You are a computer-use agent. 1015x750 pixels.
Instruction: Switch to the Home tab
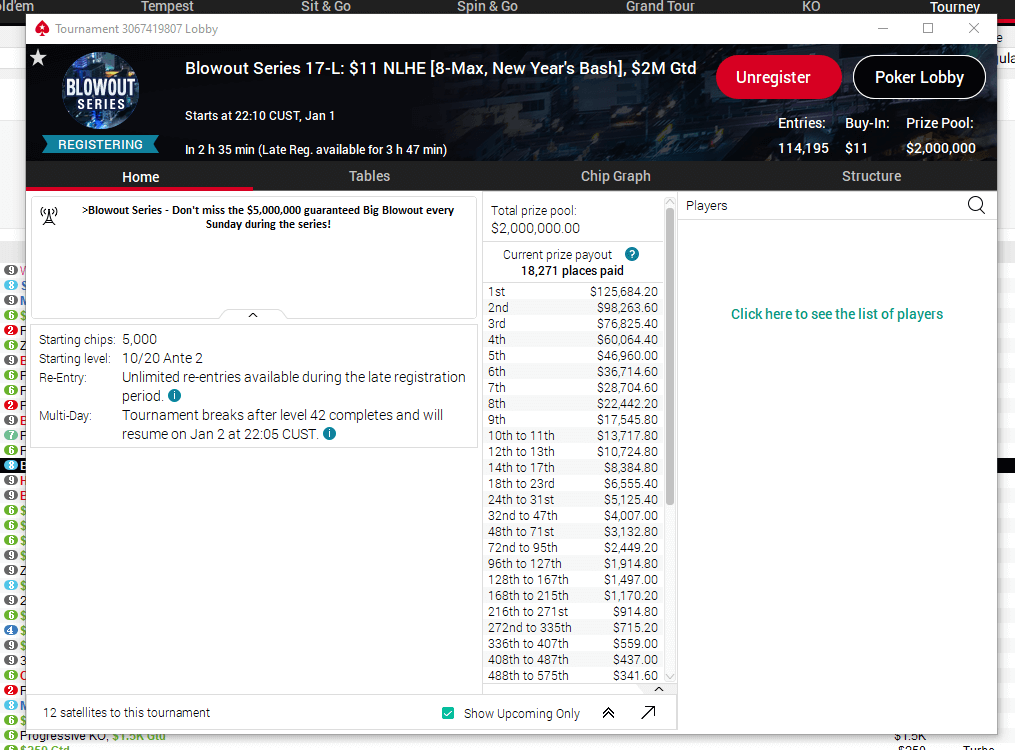pyautogui.click(x=140, y=177)
